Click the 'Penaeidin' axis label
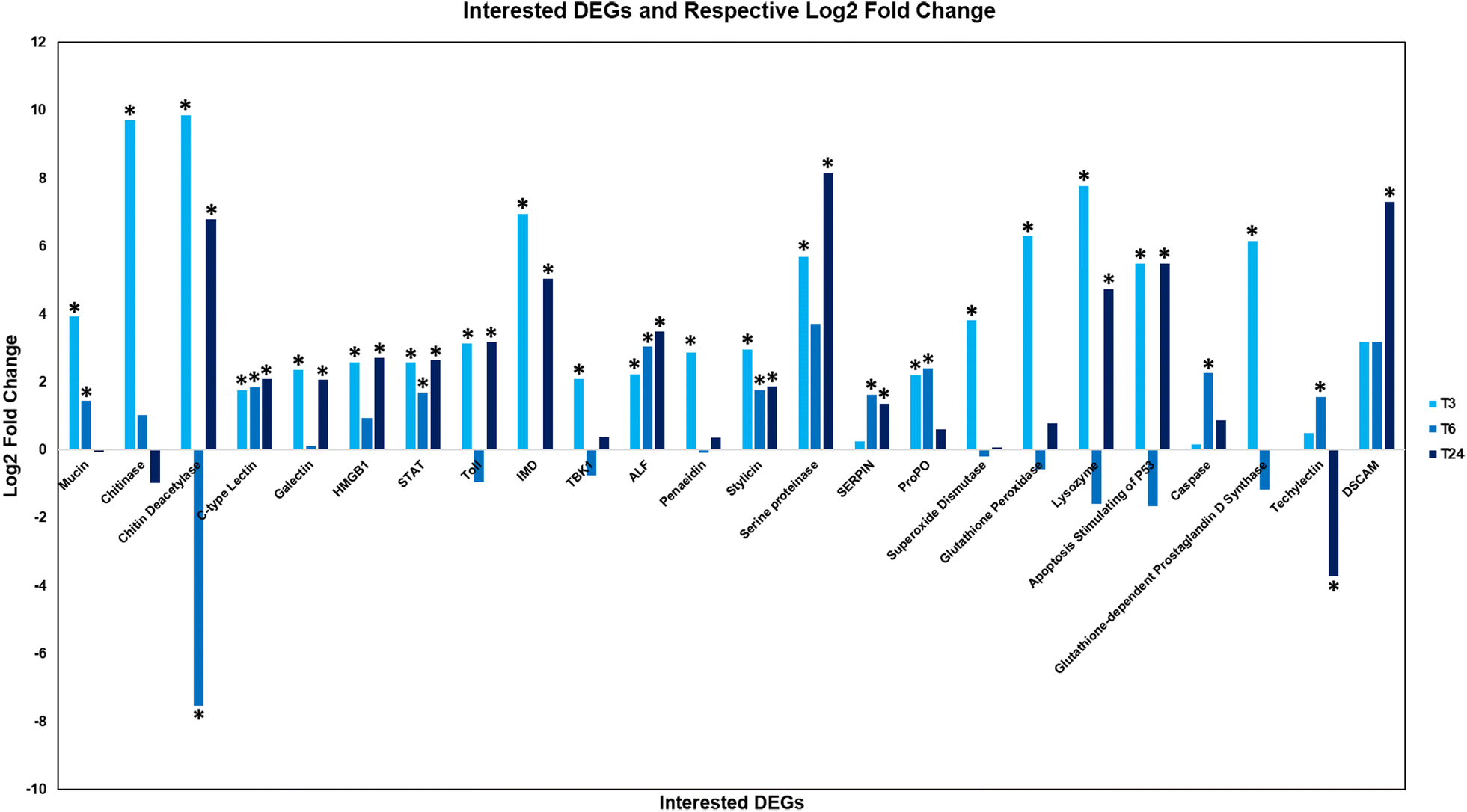The width and height of the screenshot is (1467, 812). click(x=682, y=484)
